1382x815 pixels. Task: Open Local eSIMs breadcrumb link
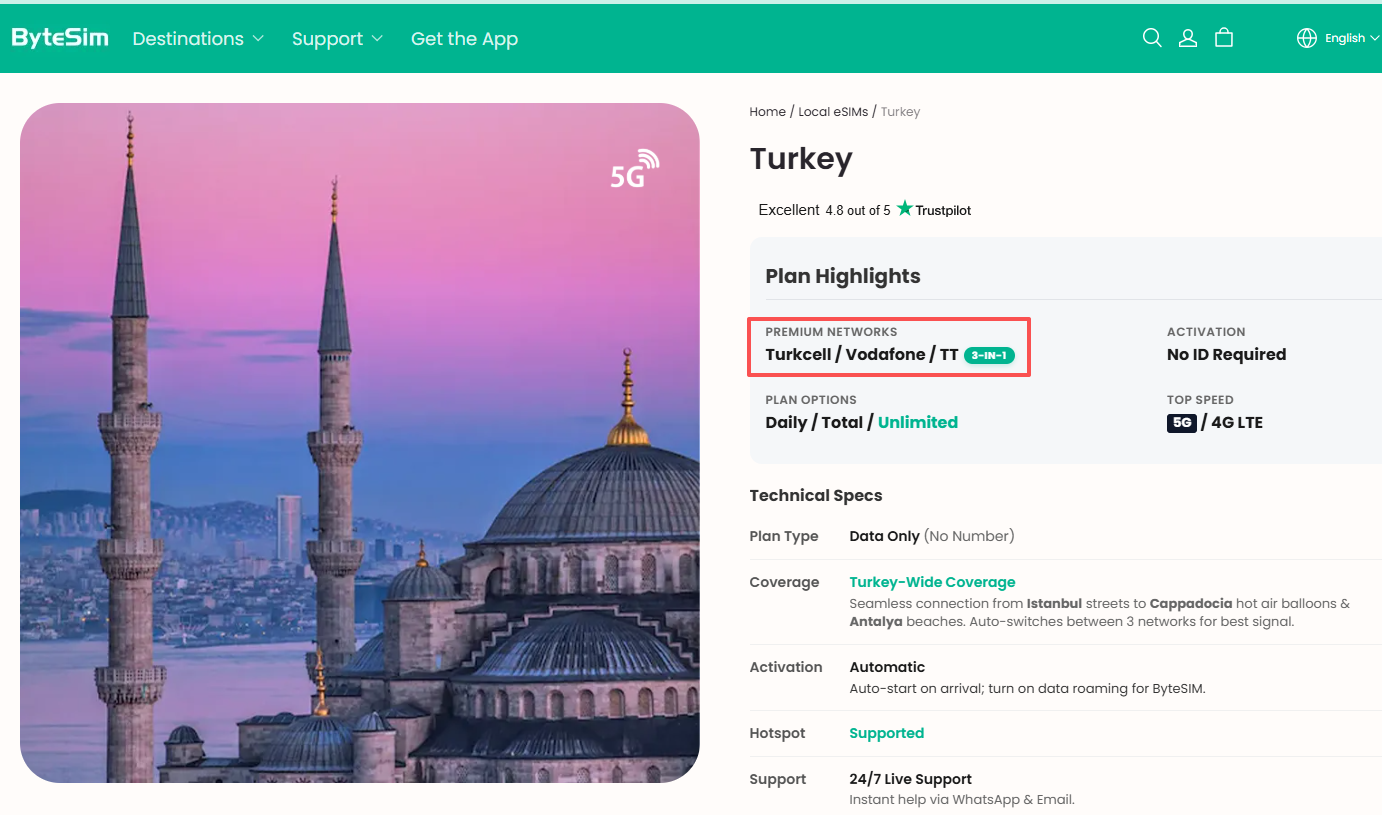[833, 112]
